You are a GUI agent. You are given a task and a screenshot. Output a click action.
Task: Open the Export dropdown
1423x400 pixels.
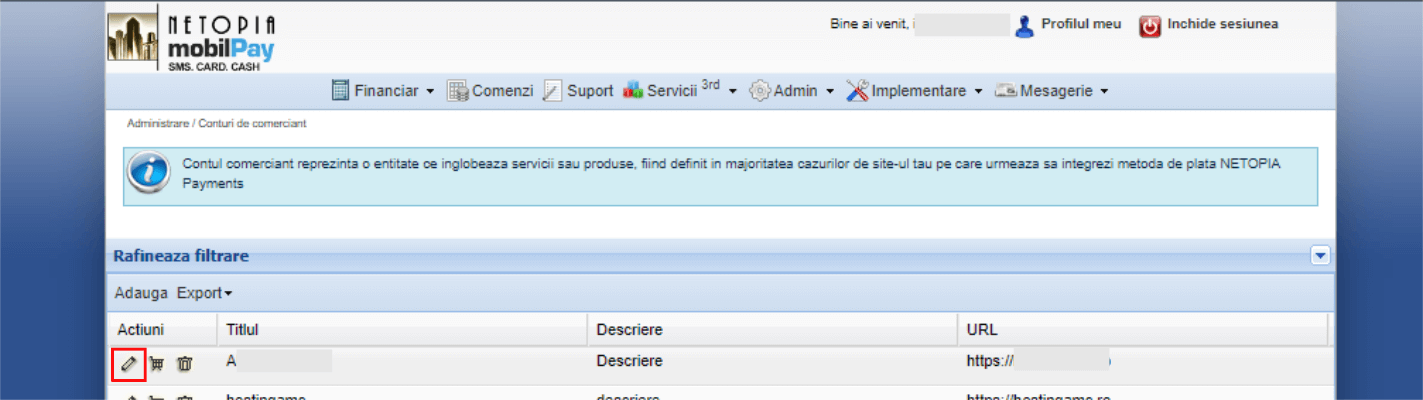point(204,293)
